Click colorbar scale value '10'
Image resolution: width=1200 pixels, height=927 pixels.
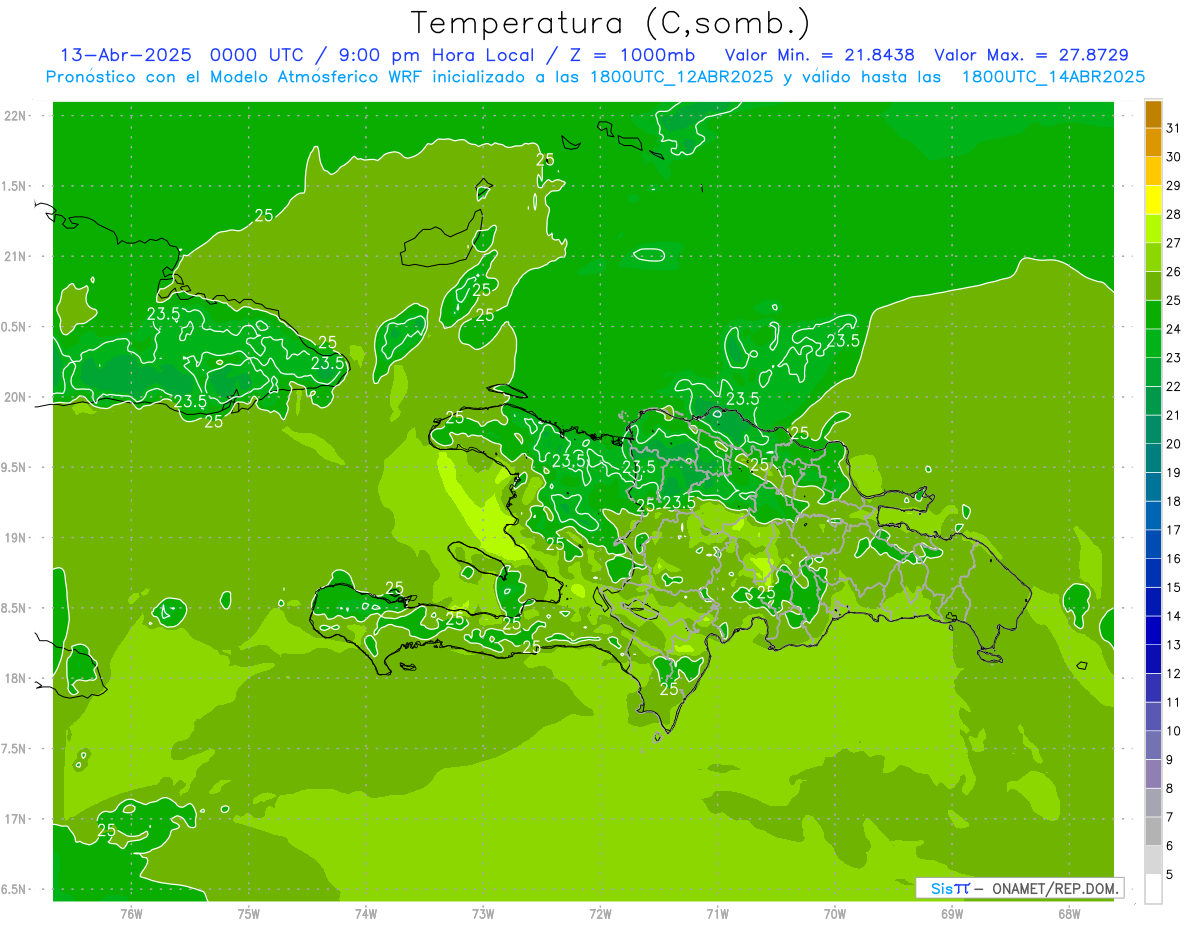click(x=1174, y=731)
